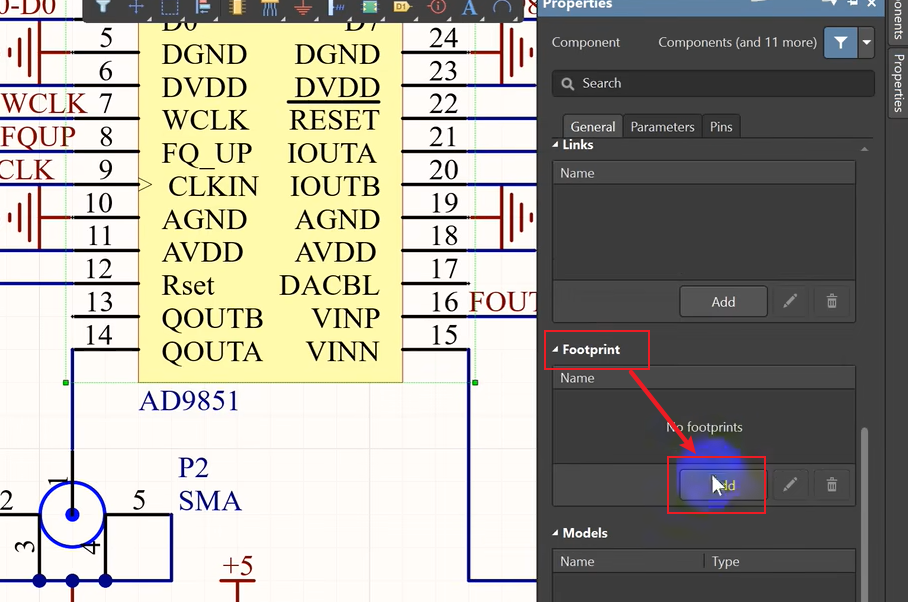Image resolution: width=908 pixels, height=602 pixels.
Task: Place a text string with A tool
Action: click(x=469, y=6)
